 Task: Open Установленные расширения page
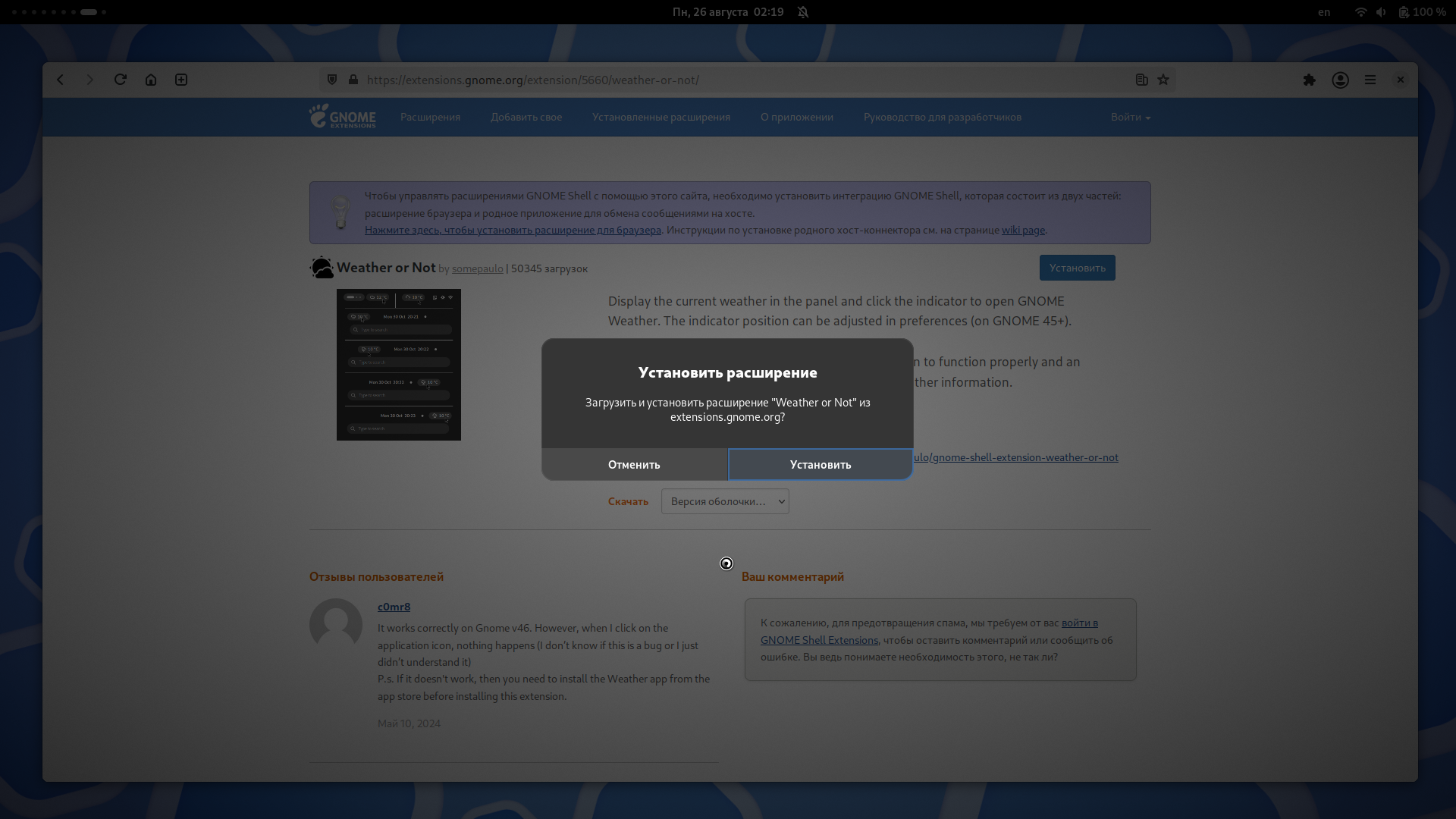coord(661,117)
